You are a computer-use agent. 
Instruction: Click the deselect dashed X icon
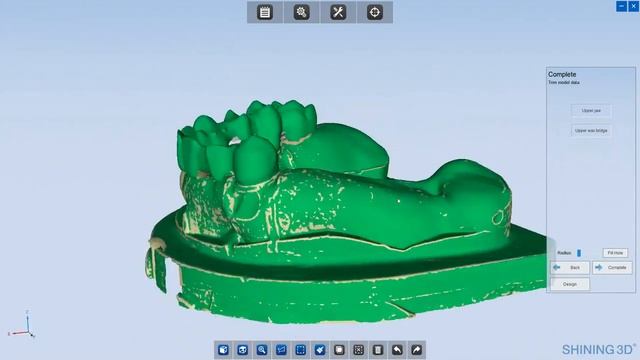[358, 350]
